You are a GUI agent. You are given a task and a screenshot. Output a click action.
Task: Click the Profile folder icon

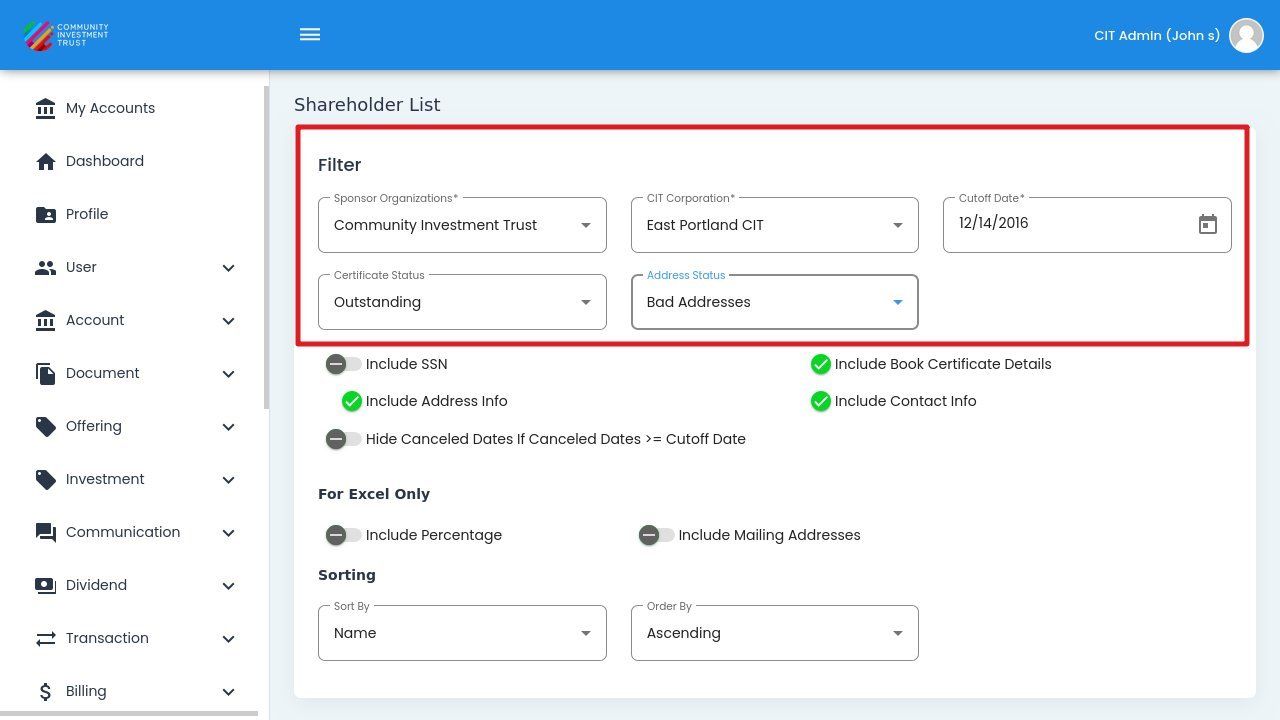coord(45,215)
